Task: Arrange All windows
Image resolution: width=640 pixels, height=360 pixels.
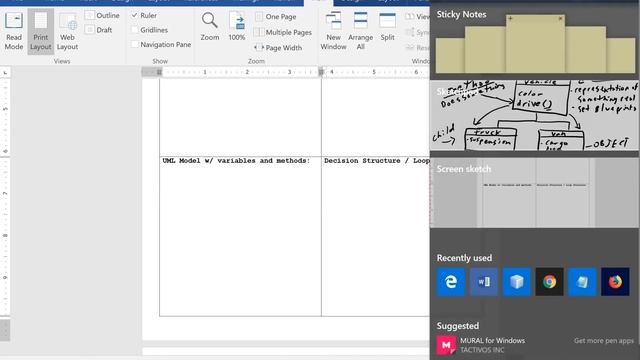Action: pyautogui.click(x=360, y=31)
